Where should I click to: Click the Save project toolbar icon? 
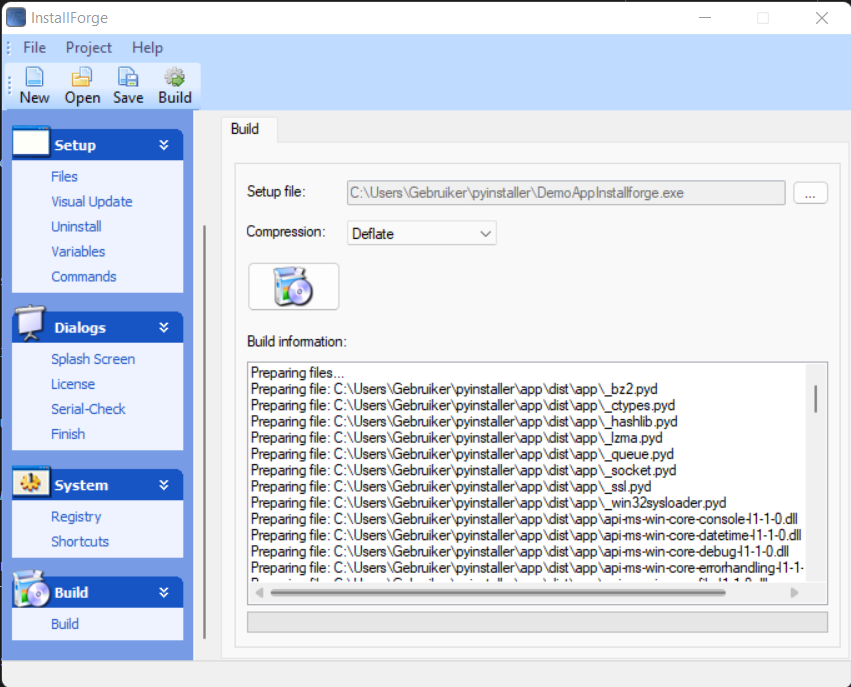pos(128,77)
